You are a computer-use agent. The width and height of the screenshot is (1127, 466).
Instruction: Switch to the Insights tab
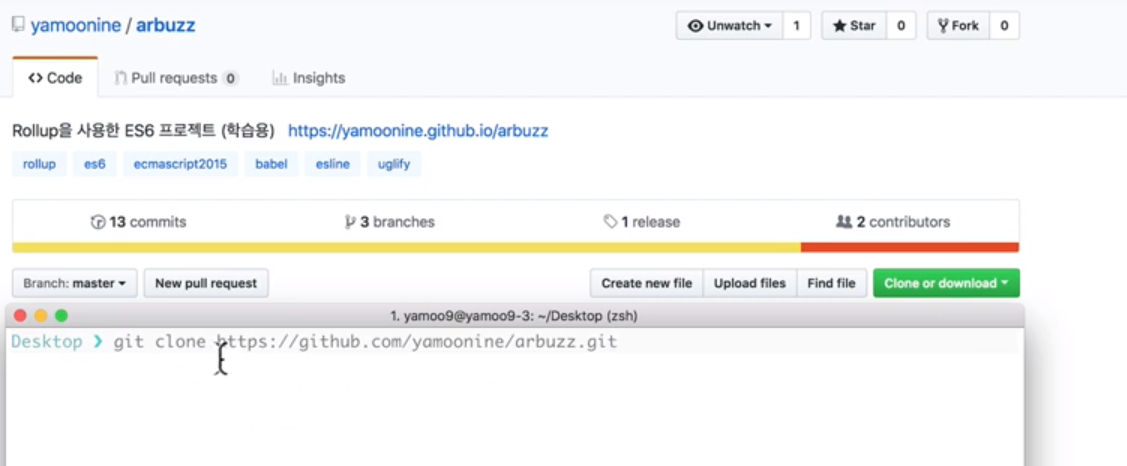pyautogui.click(x=309, y=78)
